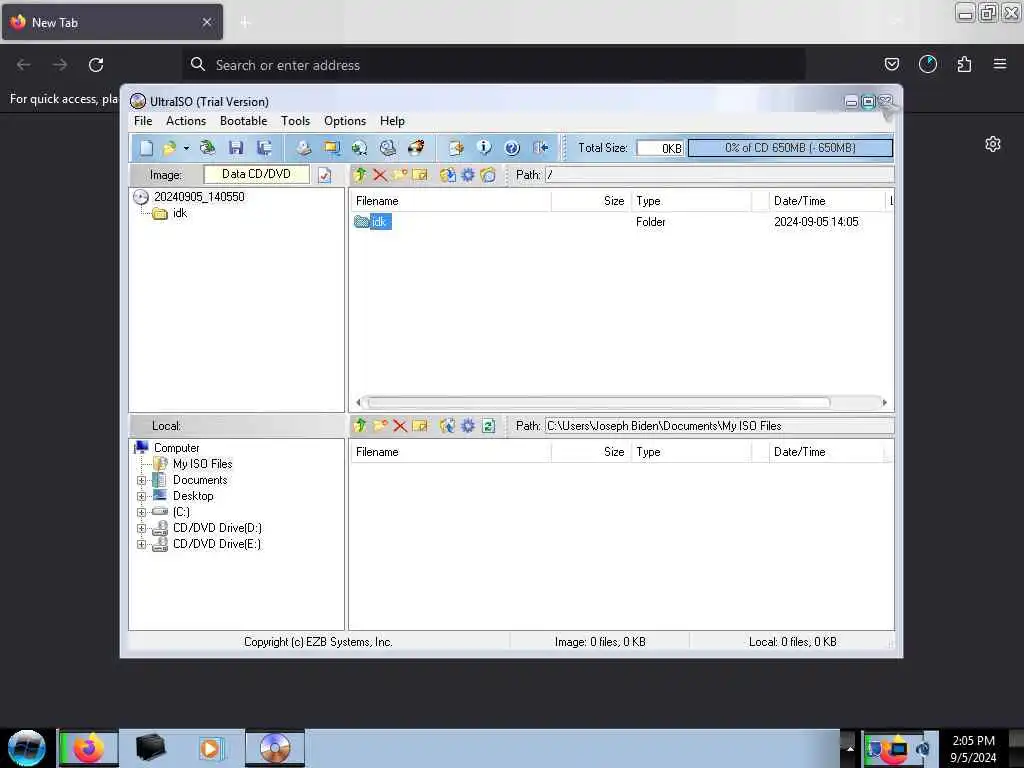This screenshot has height=768, width=1024.
Task: Click the Convert image icon with monitor
Action: (332, 148)
